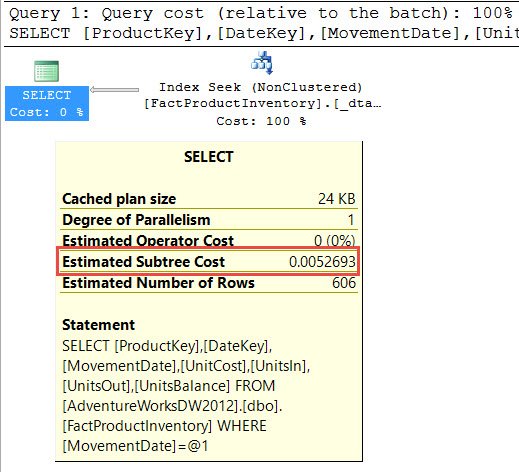Click the Index Seek operator icon
Screen dimensions: 519x472
[x=262, y=63]
